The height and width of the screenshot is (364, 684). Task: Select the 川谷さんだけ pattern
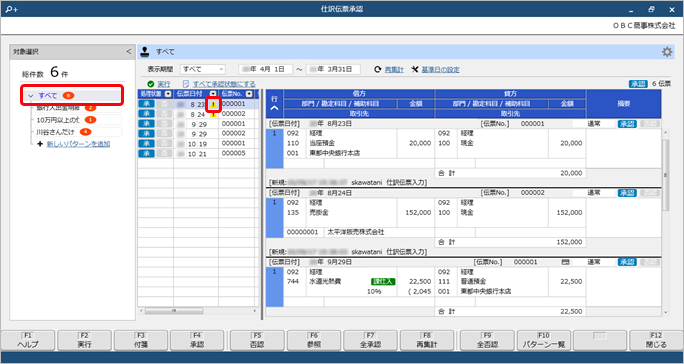(x=77, y=131)
